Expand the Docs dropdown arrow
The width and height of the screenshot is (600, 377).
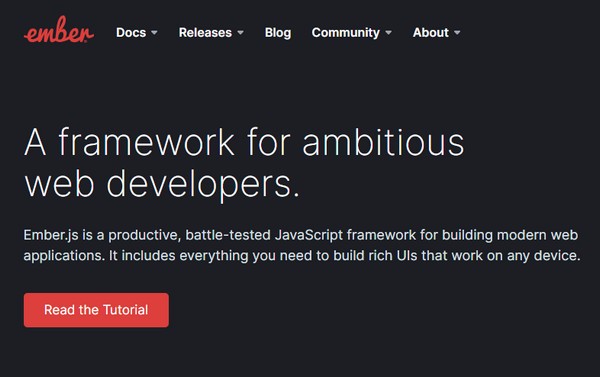pos(154,33)
